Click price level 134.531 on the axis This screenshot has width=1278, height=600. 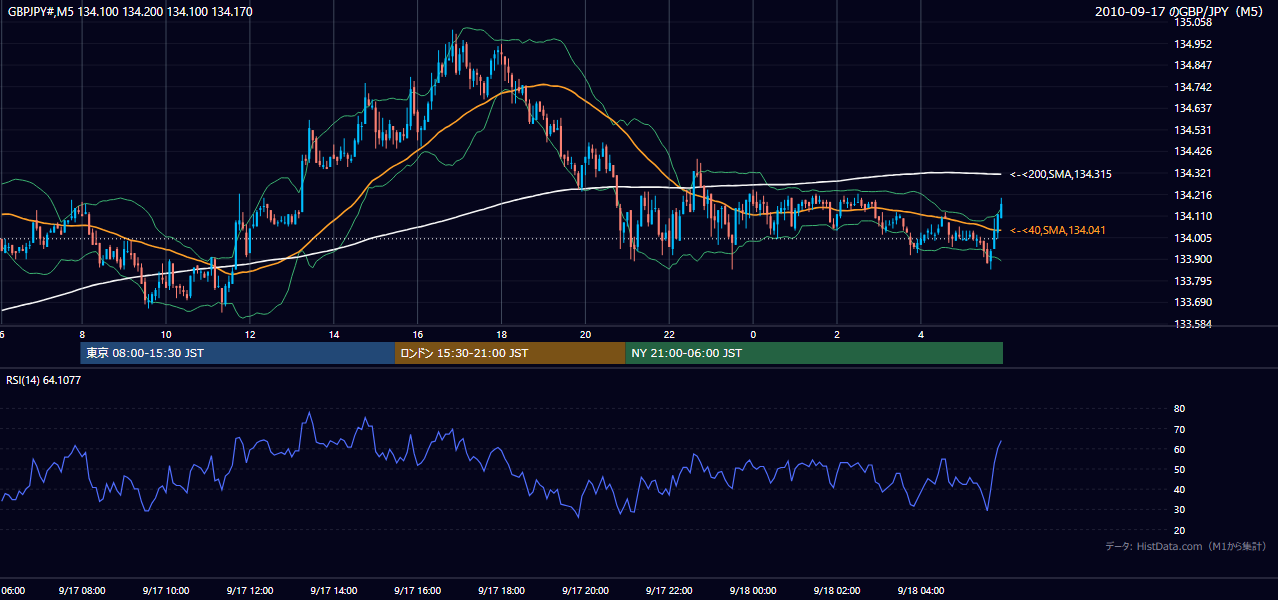(x=1193, y=130)
